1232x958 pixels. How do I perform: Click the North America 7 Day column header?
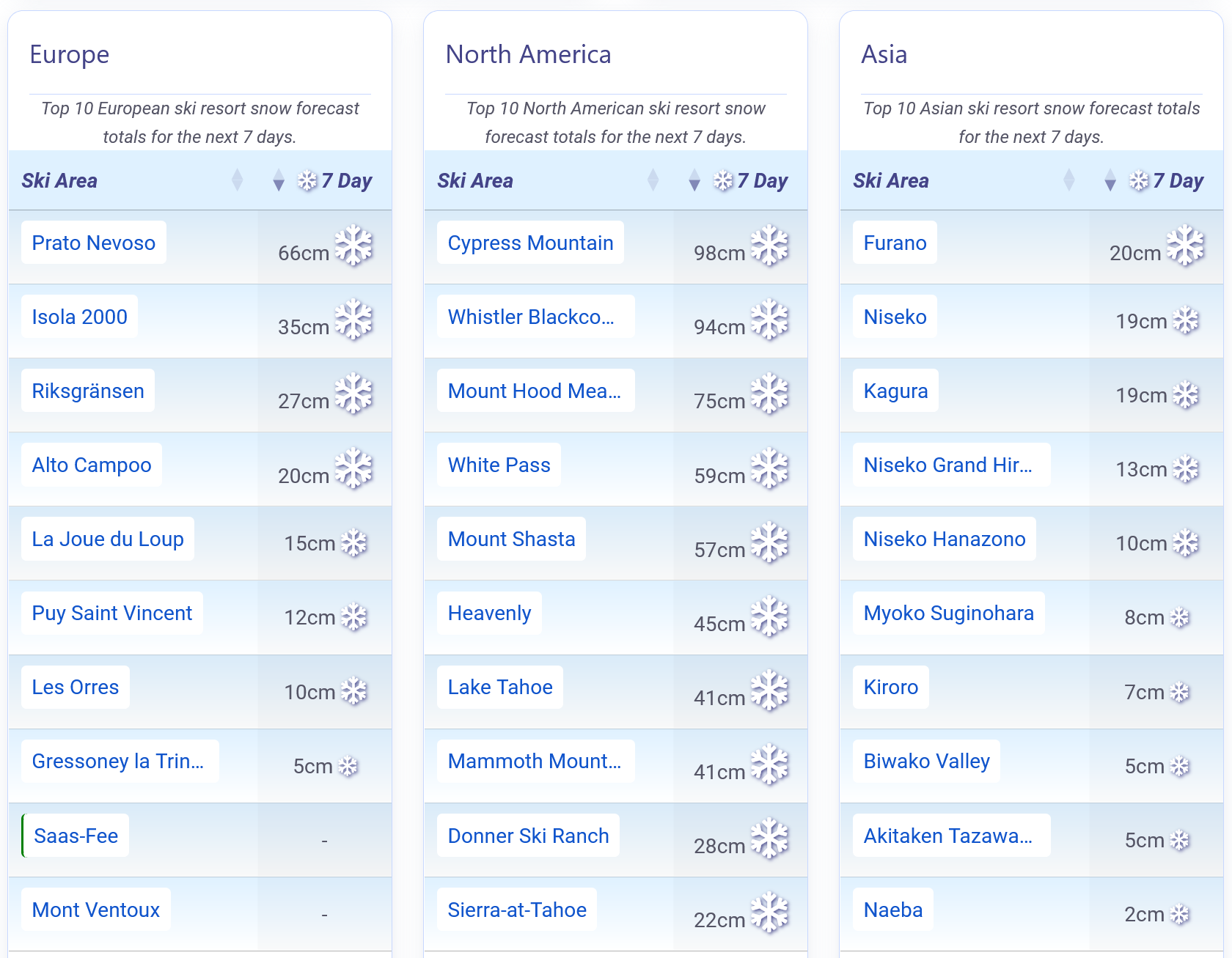pos(762,180)
